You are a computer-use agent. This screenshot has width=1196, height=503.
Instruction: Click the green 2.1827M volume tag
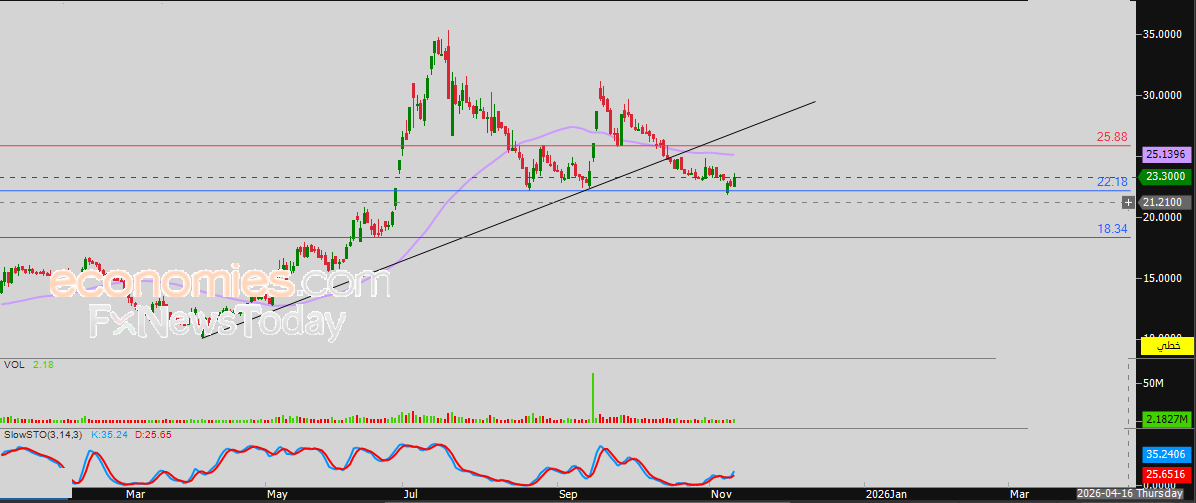point(1166,419)
